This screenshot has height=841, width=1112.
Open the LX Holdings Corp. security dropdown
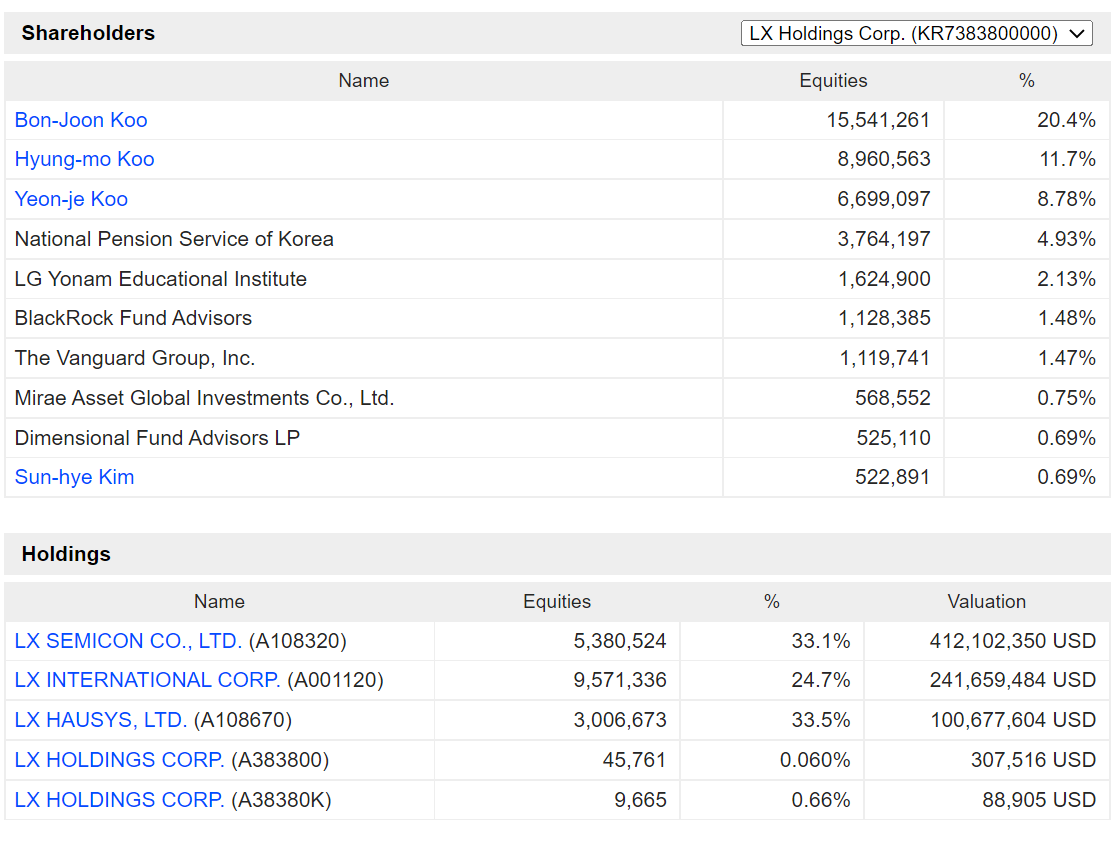point(916,33)
